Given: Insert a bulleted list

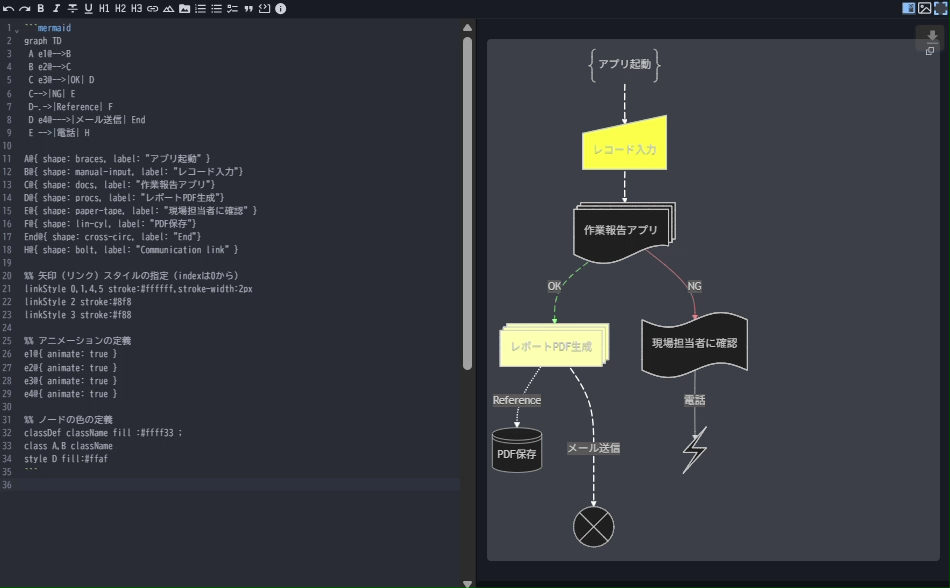Looking at the screenshot, I should (216, 8).
